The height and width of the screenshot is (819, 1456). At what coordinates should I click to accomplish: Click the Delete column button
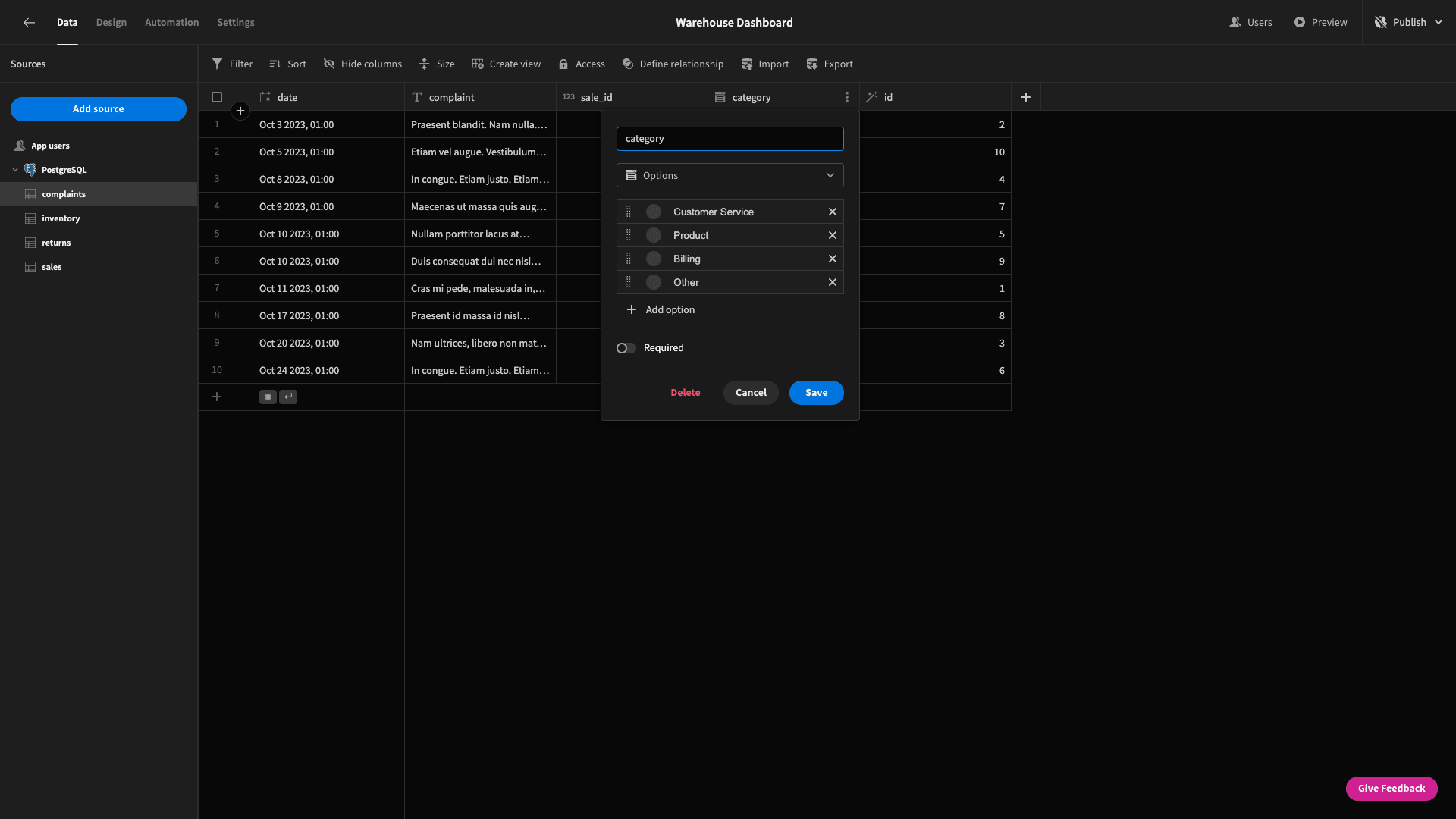686,393
